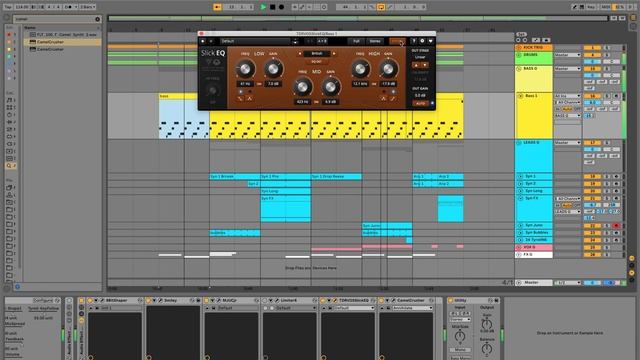The width and height of the screenshot is (640, 360).
Task: Click the MID band GAIN knob
Action: 331,87
